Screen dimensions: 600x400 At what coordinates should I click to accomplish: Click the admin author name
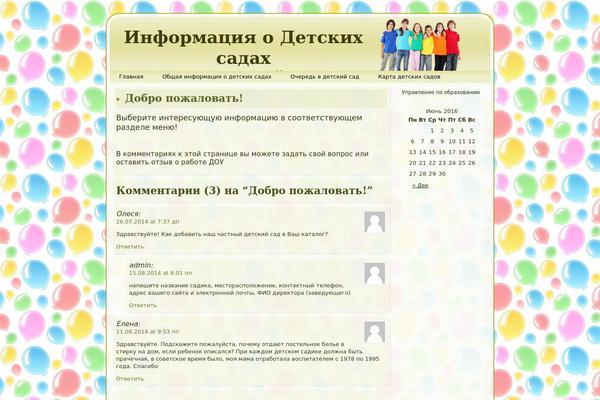pyautogui.click(x=141, y=265)
